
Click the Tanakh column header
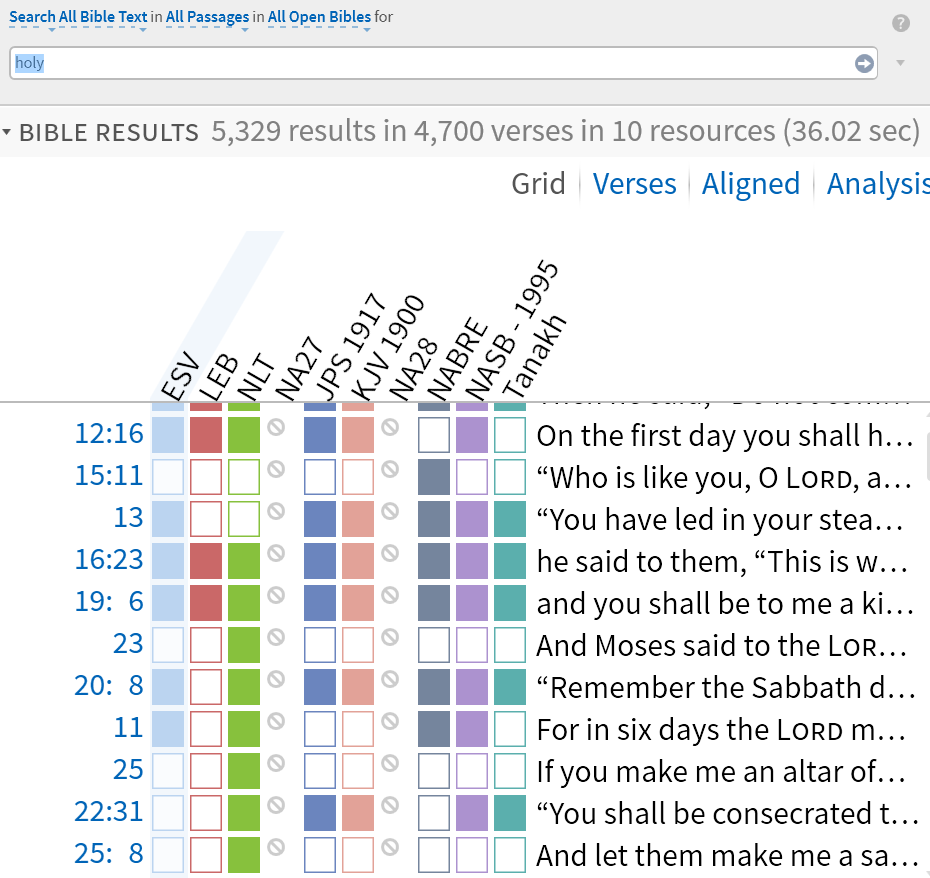pyautogui.click(x=533, y=356)
